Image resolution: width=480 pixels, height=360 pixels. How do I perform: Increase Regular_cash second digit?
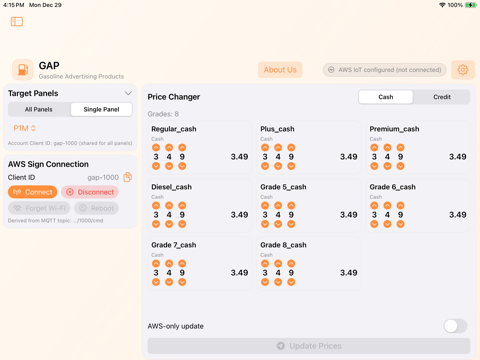click(x=169, y=147)
